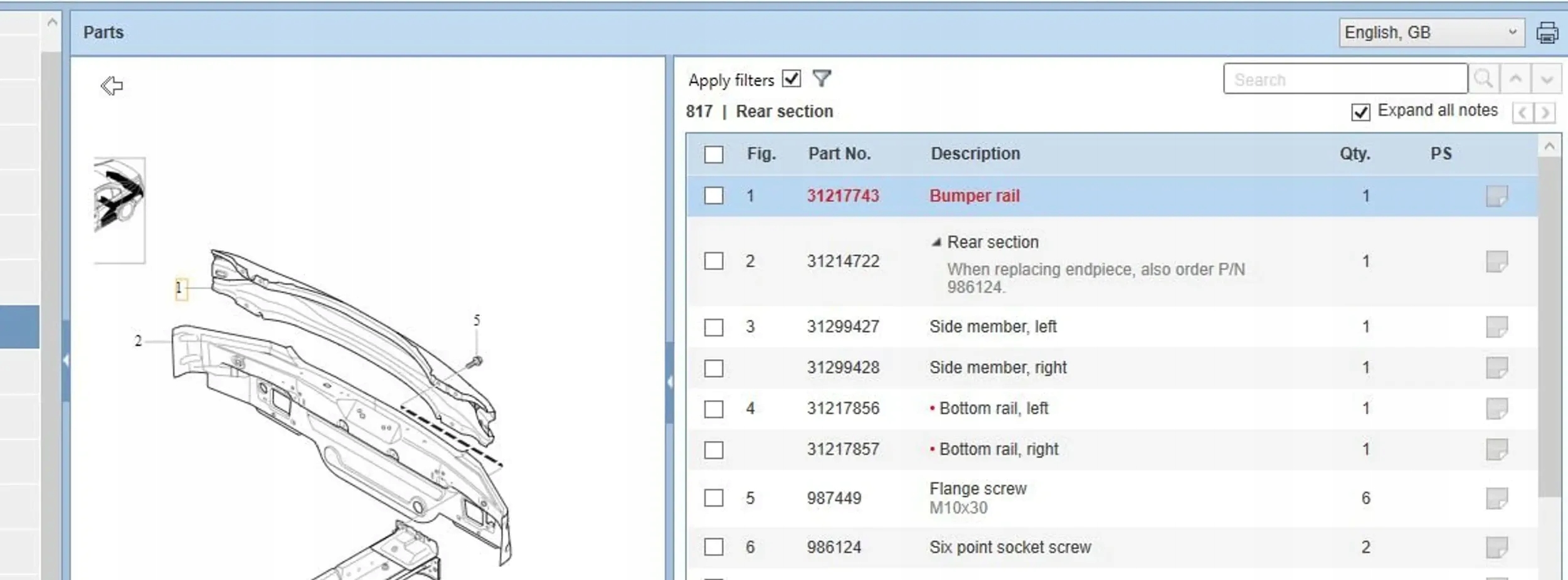This screenshot has width=1568, height=580.
Task: Click callout 5 in the diagram
Action: (x=477, y=320)
